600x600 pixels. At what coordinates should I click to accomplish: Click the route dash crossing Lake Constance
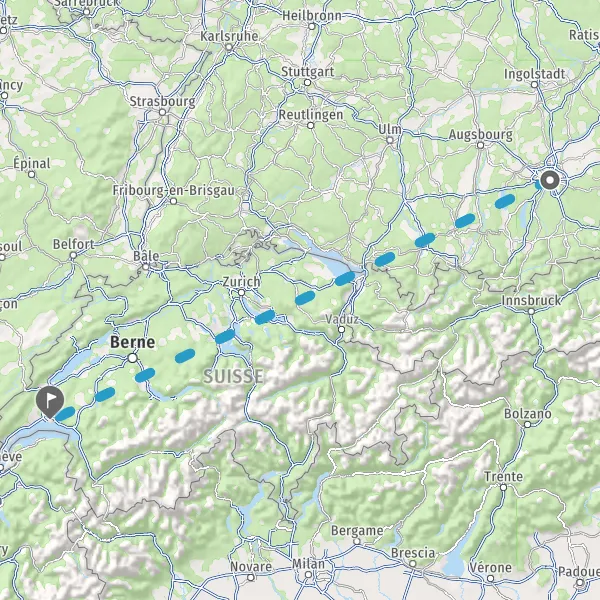click(345, 279)
